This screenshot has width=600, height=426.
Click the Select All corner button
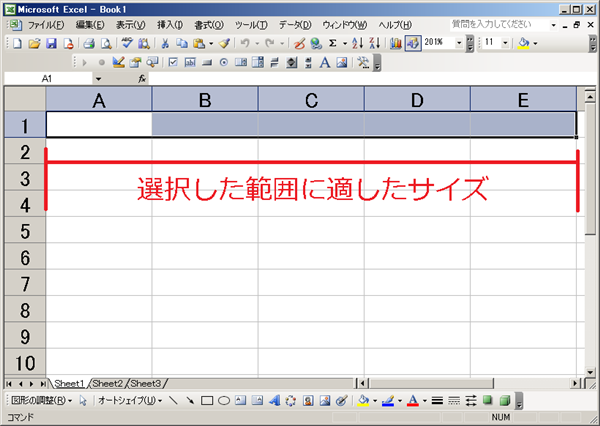[x=25, y=99]
